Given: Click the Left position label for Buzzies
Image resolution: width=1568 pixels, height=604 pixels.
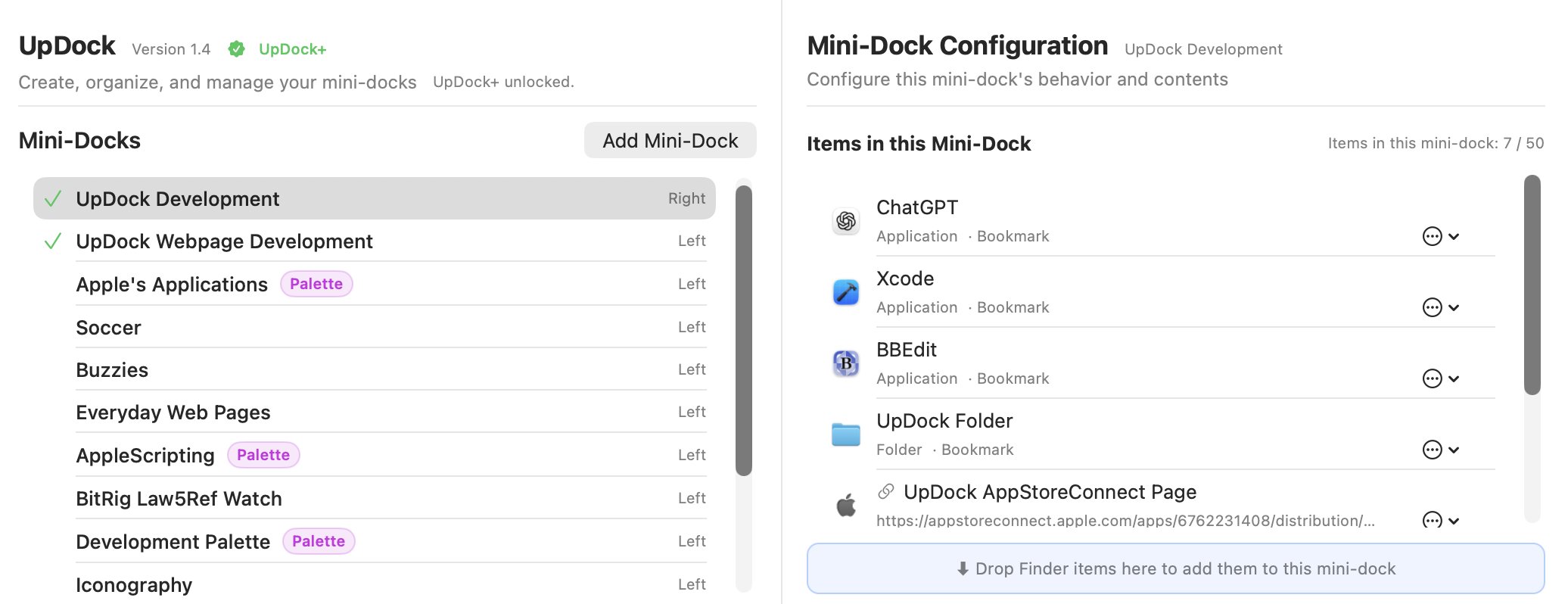Looking at the screenshot, I should pos(692,369).
